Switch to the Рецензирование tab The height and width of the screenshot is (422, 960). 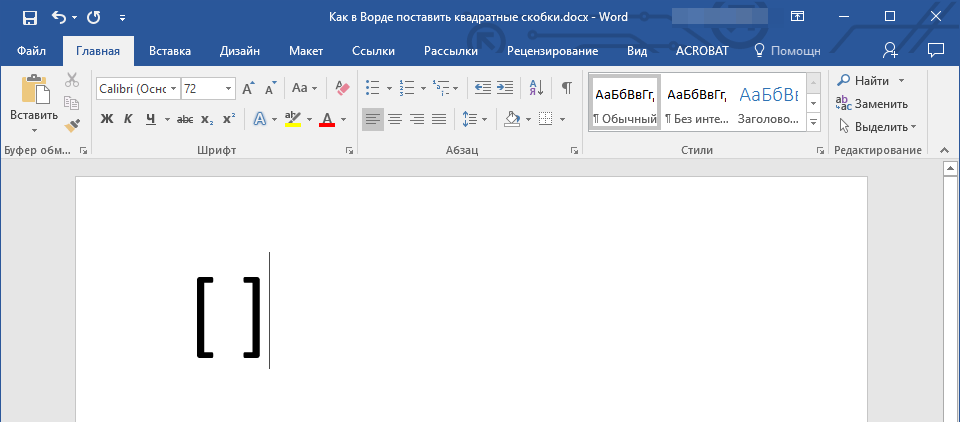[552, 50]
